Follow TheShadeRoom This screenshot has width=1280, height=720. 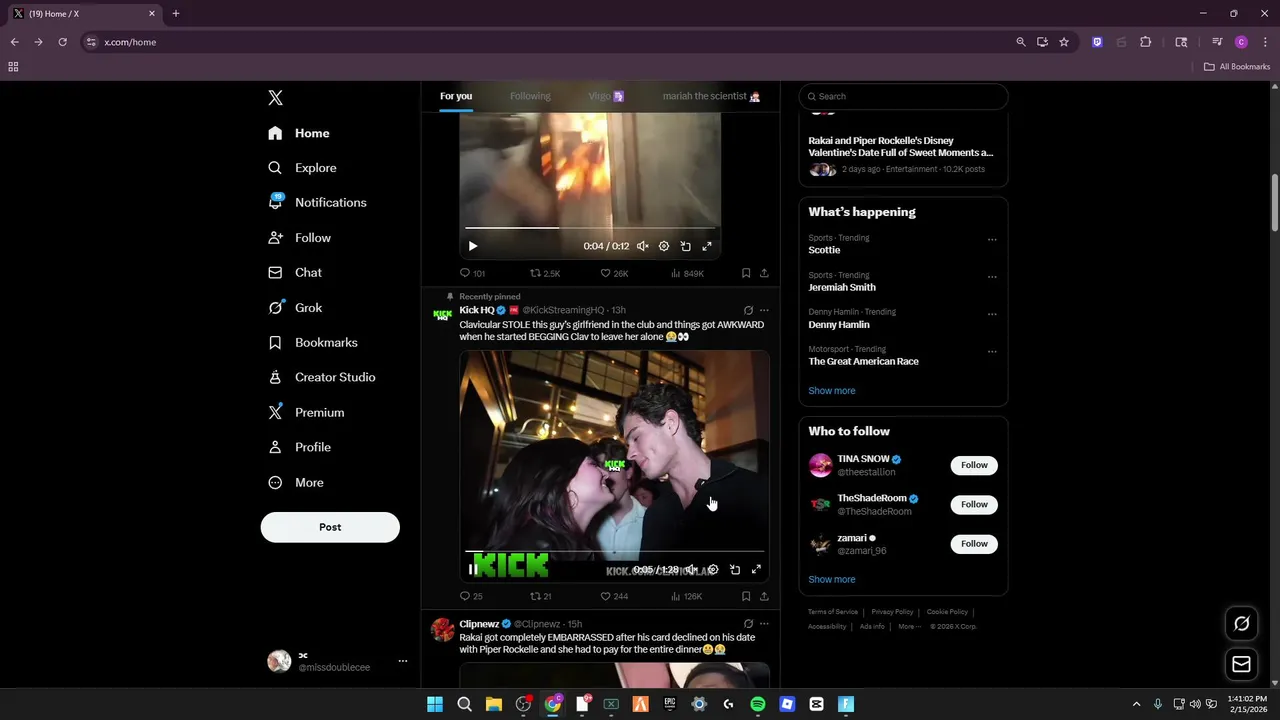click(x=974, y=504)
